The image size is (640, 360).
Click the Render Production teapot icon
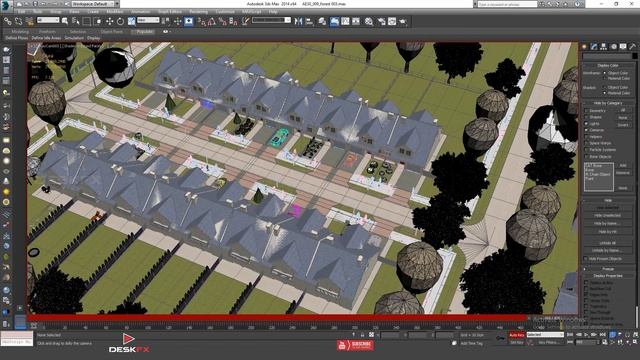coord(403,21)
